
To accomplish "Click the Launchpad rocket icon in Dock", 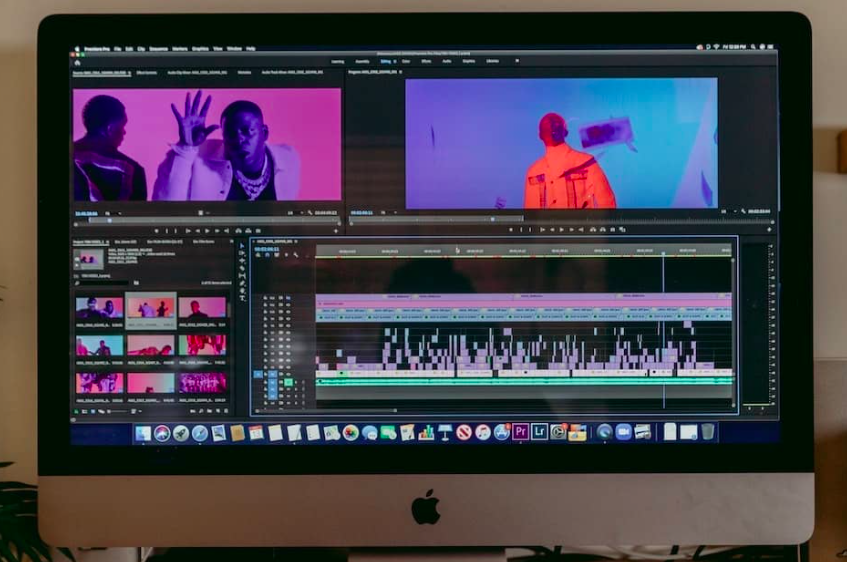I will 180,433.
